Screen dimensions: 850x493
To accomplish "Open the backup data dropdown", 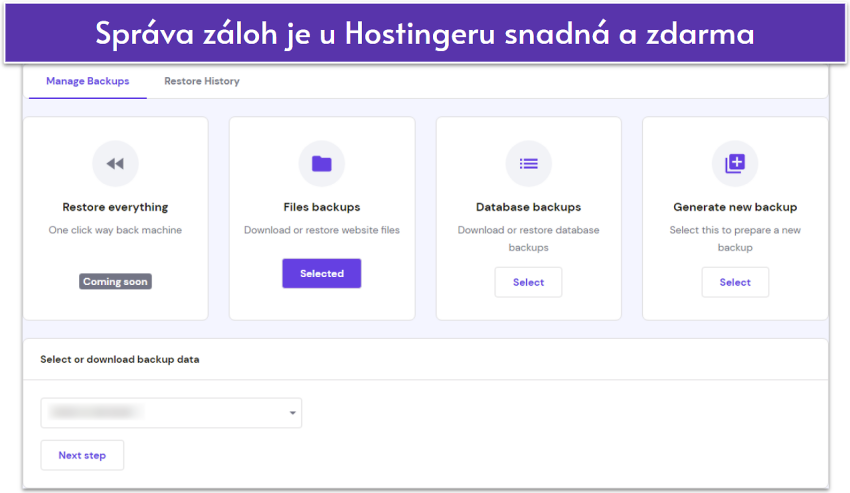I will [171, 413].
